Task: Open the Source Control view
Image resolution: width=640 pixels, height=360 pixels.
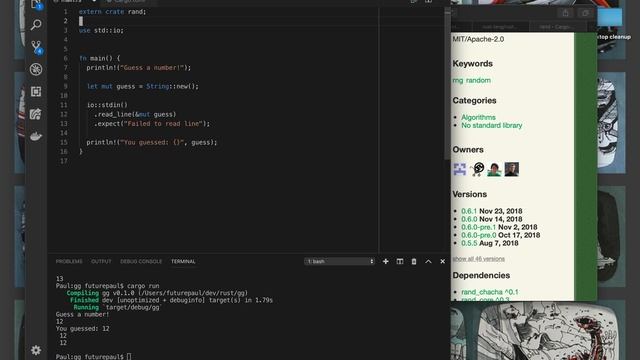Action: tap(36, 47)
